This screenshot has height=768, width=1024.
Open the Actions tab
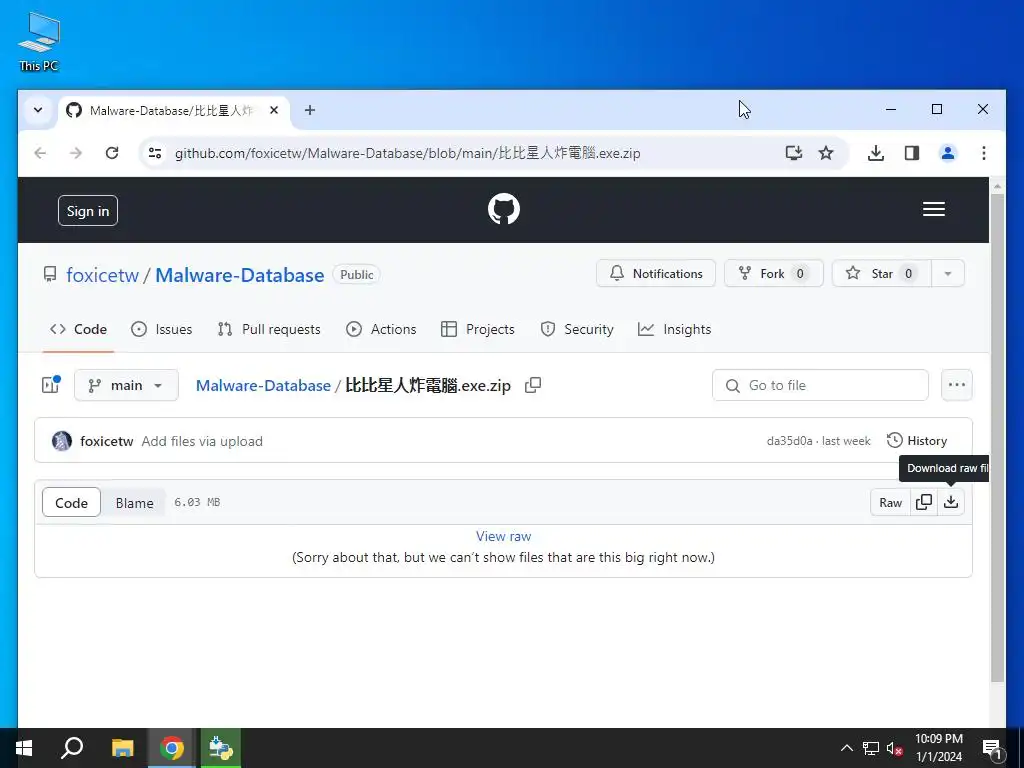coord(381,329)
